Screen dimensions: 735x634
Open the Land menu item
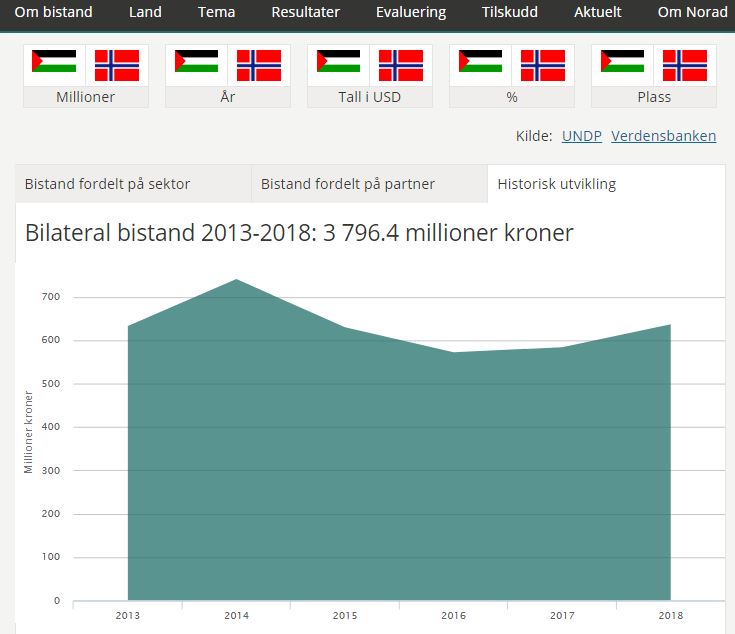click(x=145, y=13)
